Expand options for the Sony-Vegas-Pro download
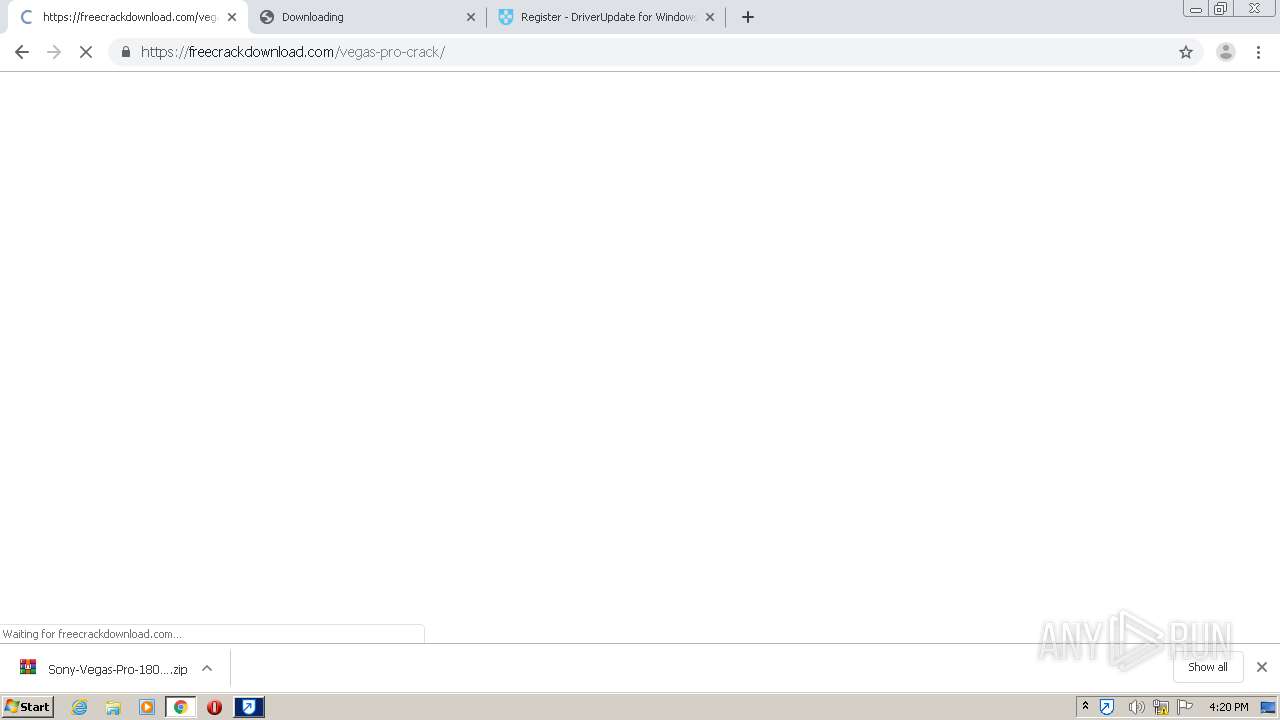 coord(207,668)
